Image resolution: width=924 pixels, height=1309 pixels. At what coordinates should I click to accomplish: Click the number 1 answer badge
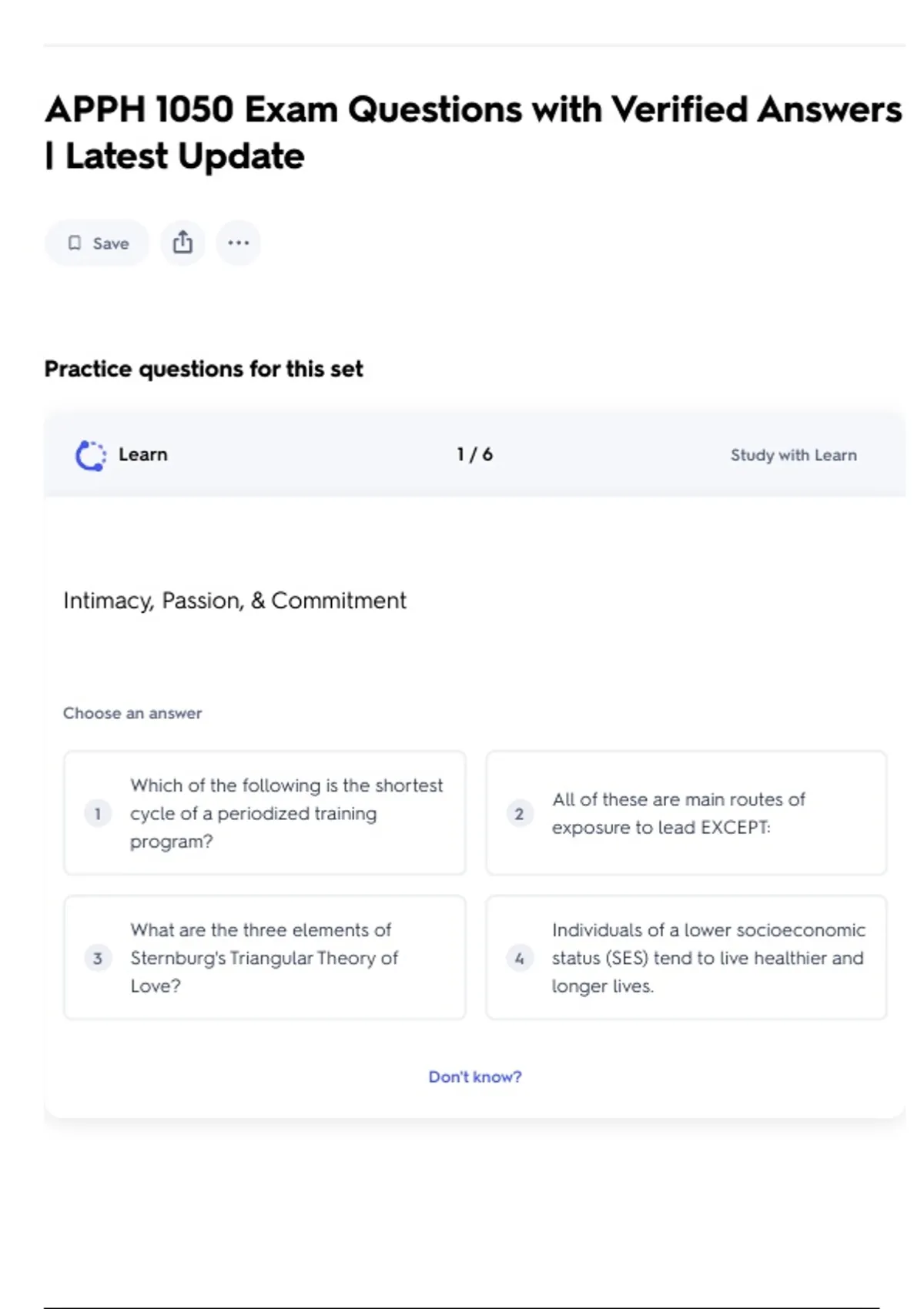98,814
